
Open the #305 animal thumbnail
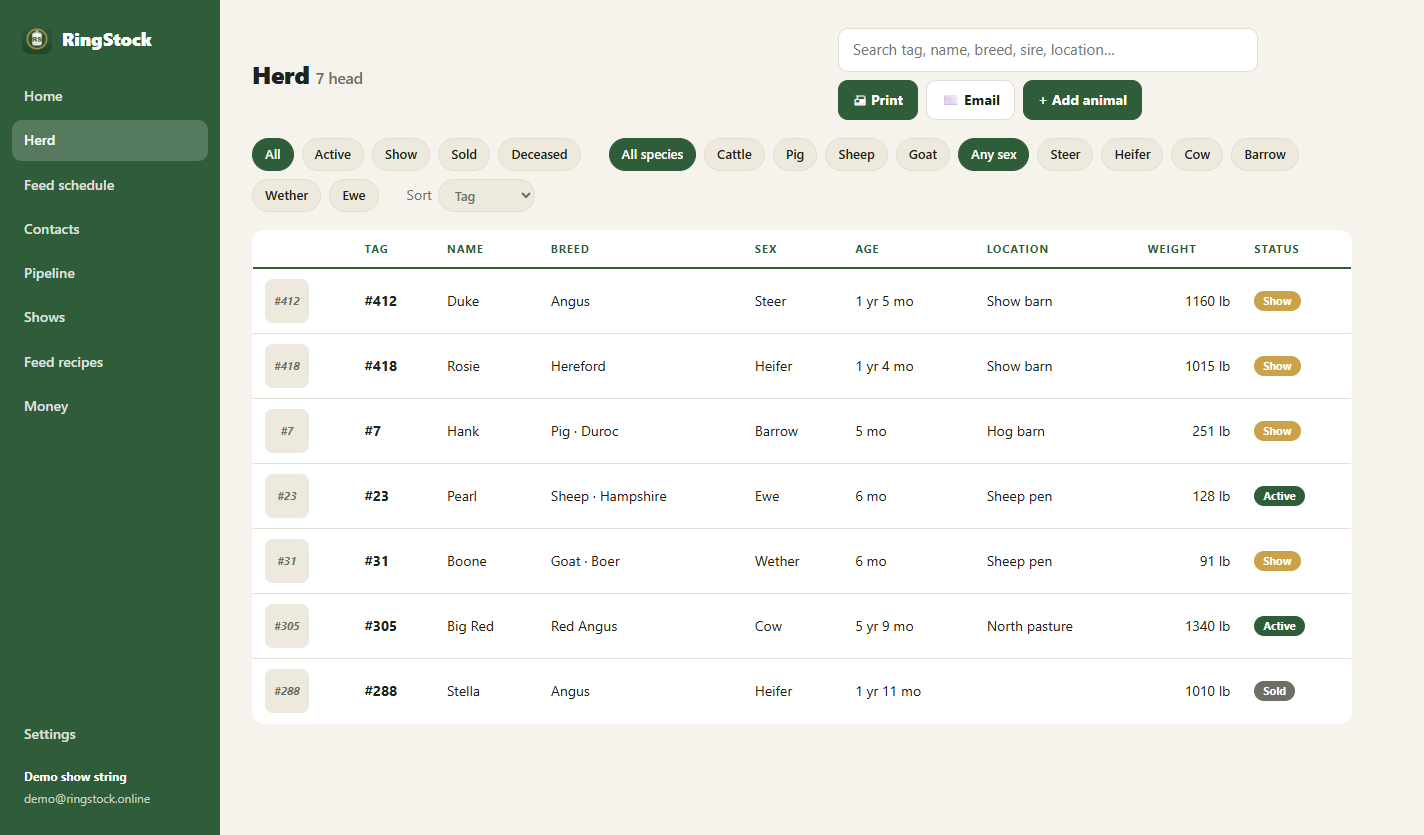pyautogui.click(x=287, y=626)
